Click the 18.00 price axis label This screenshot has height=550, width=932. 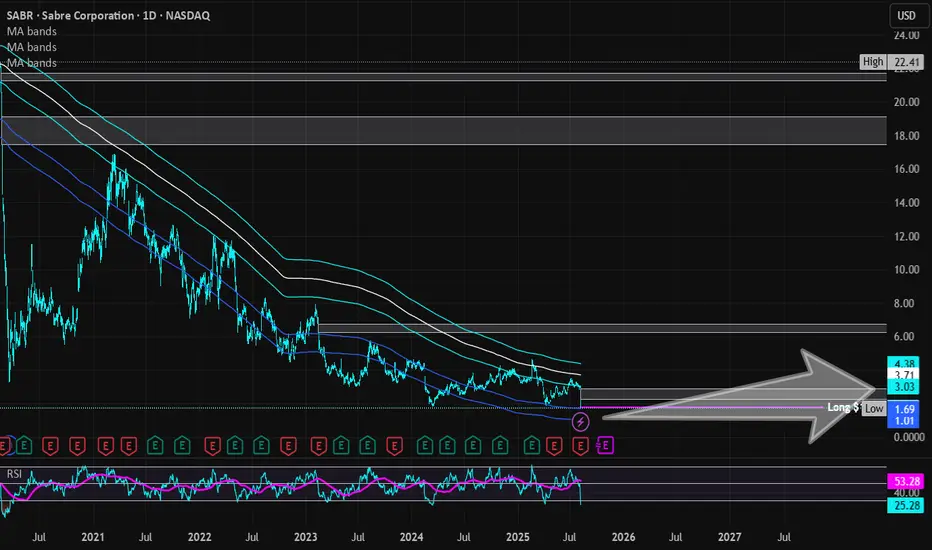point(906,136)
